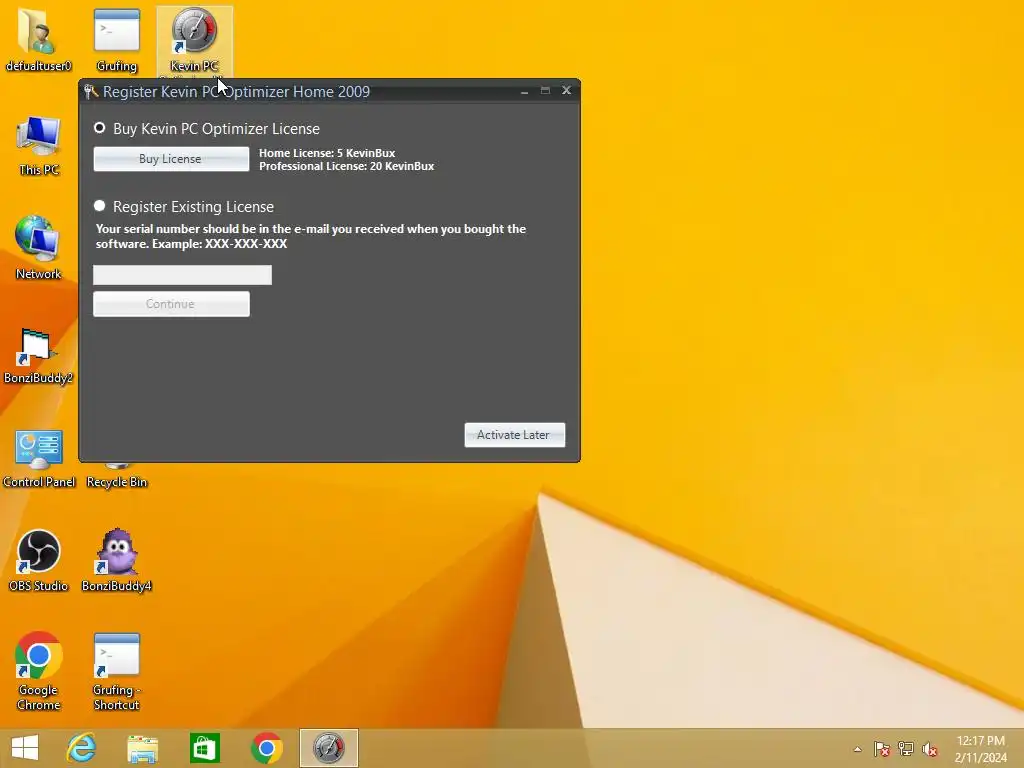
Task: Select the Grufing - Shortcut desktop icon
Action: click(x=117, y=671)
